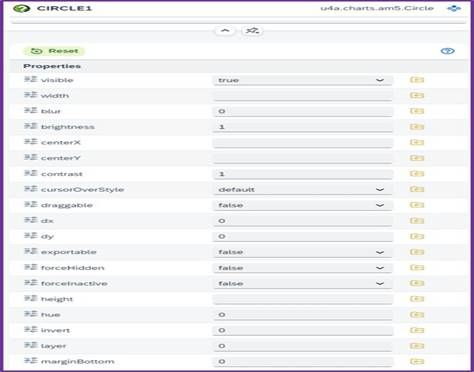Click the binding icon for centerX

point(417,143)
